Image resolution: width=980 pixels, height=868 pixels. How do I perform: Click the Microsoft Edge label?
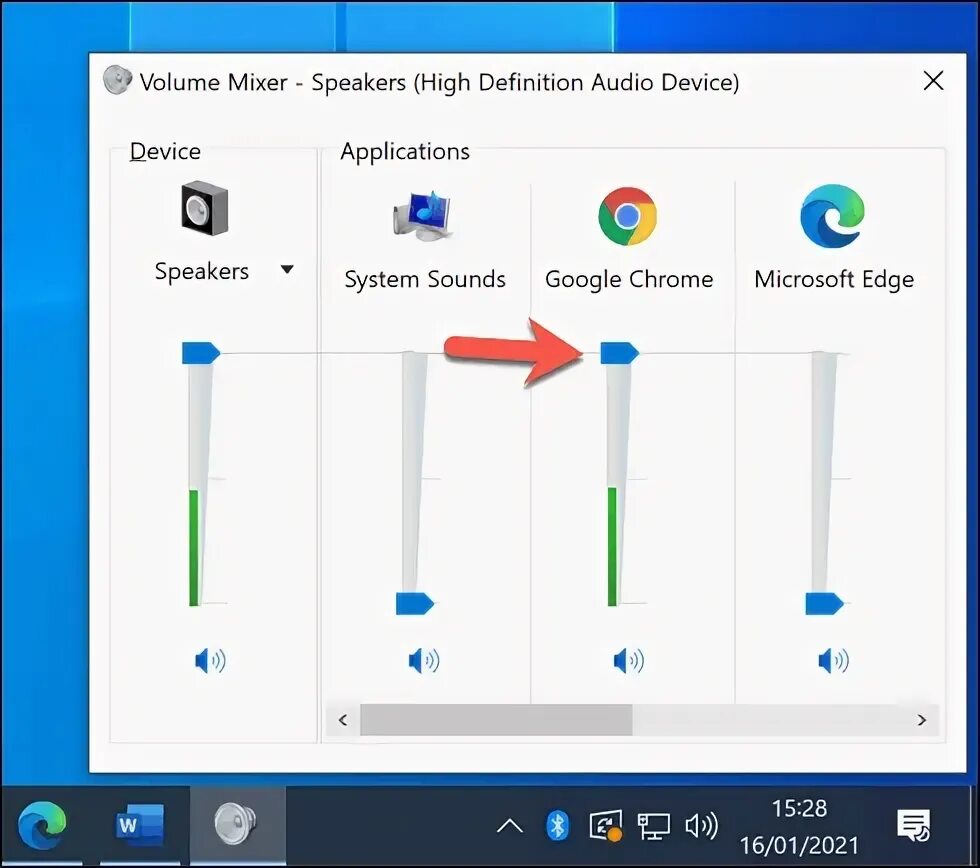[834, 279]
